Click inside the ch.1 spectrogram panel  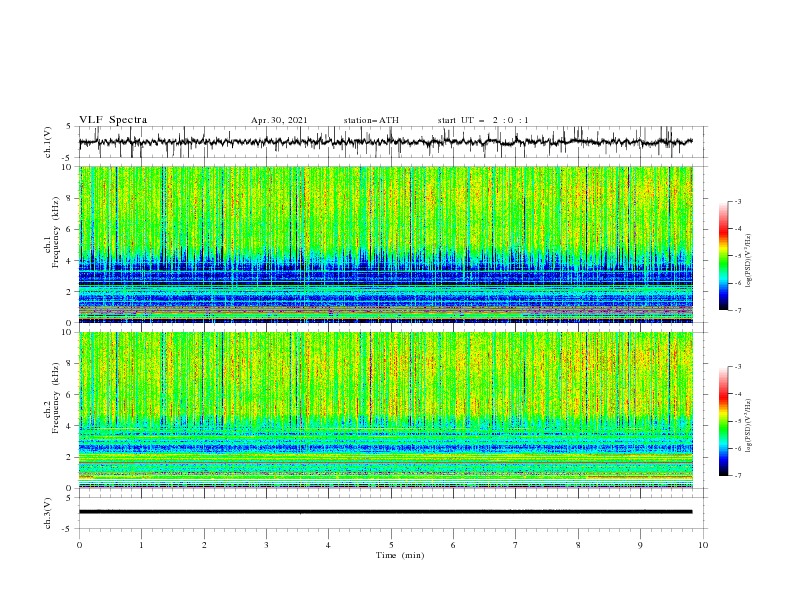pyautogui.click(x=386, y=244)
